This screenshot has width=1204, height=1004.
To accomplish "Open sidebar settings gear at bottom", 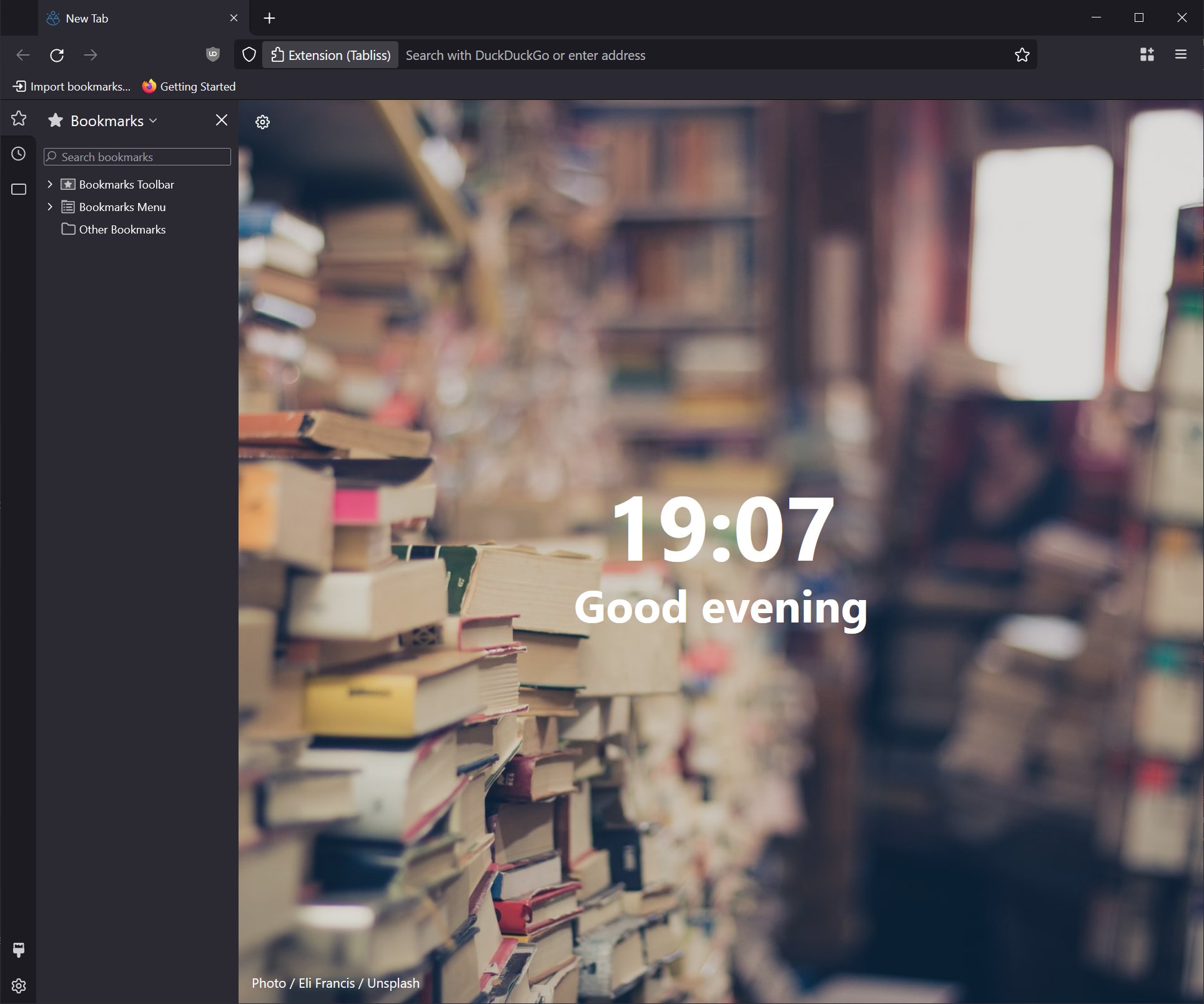I will (x=19, y=986).
